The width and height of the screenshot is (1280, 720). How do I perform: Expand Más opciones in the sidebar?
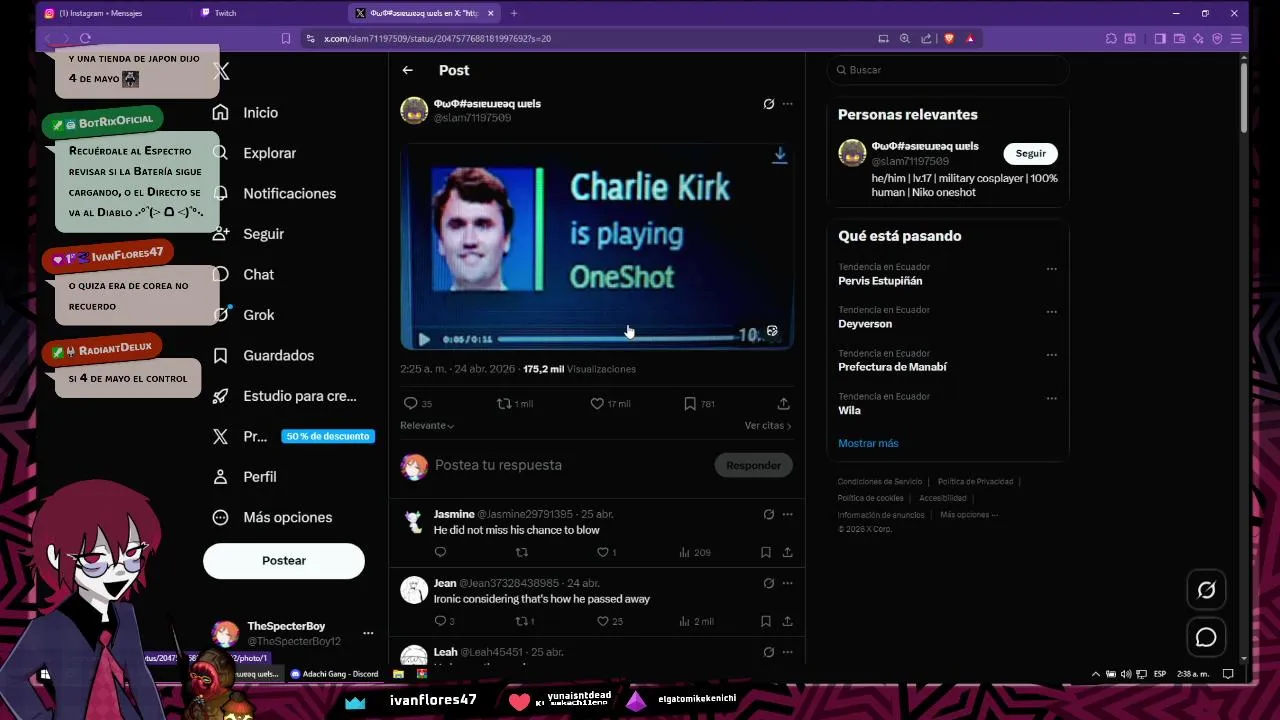286,517
